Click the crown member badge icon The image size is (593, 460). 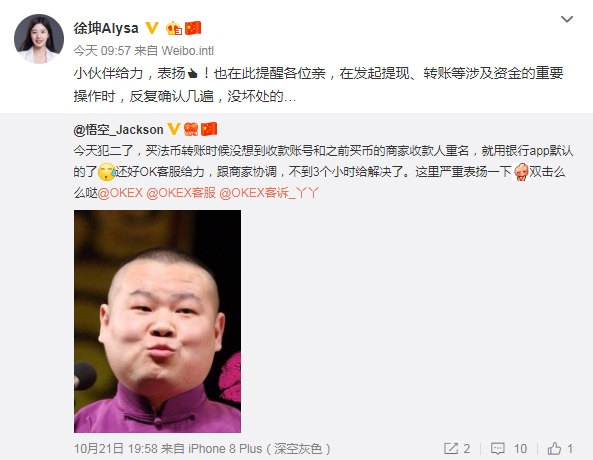click(x=174, y=28)
